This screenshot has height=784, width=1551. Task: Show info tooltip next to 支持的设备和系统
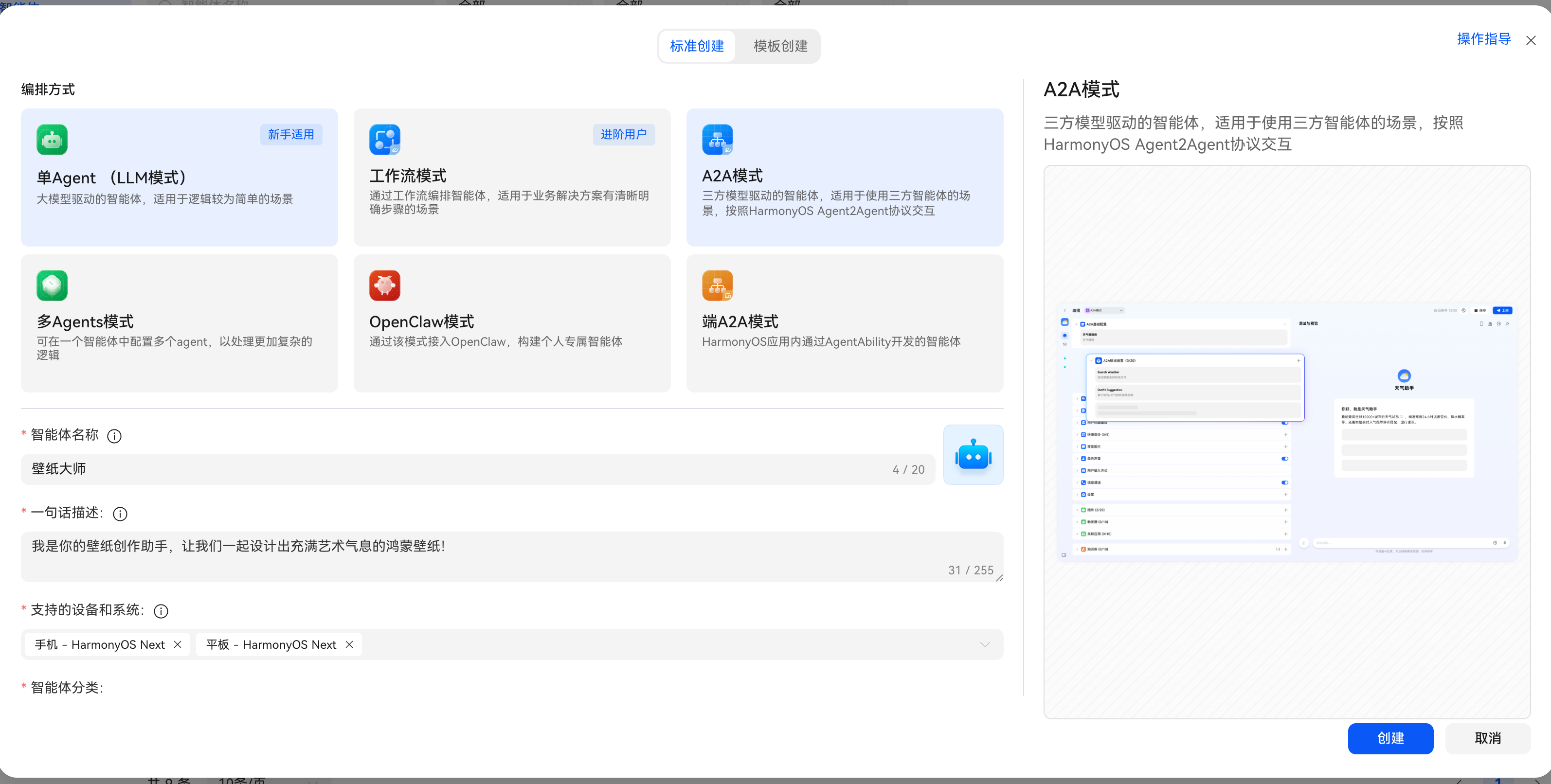point(161,611)
